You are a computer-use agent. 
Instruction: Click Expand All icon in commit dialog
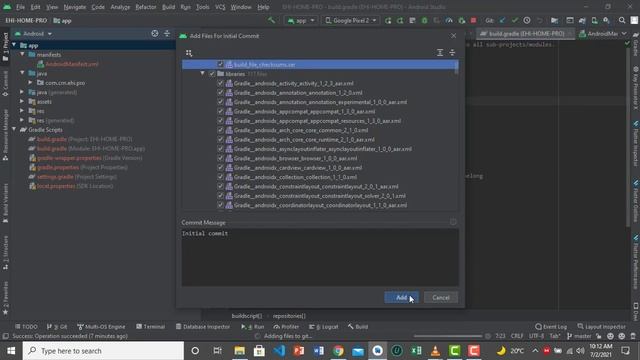click(440, 52)
